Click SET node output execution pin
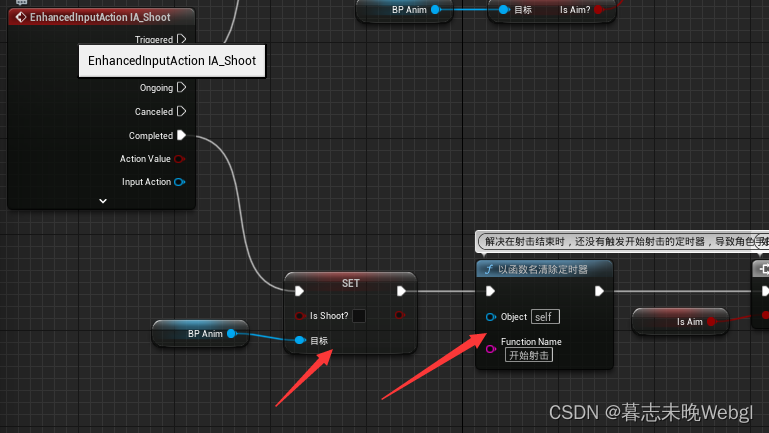Image resolution: width=769 pixels, height=433 pixels. coord(401,291)
